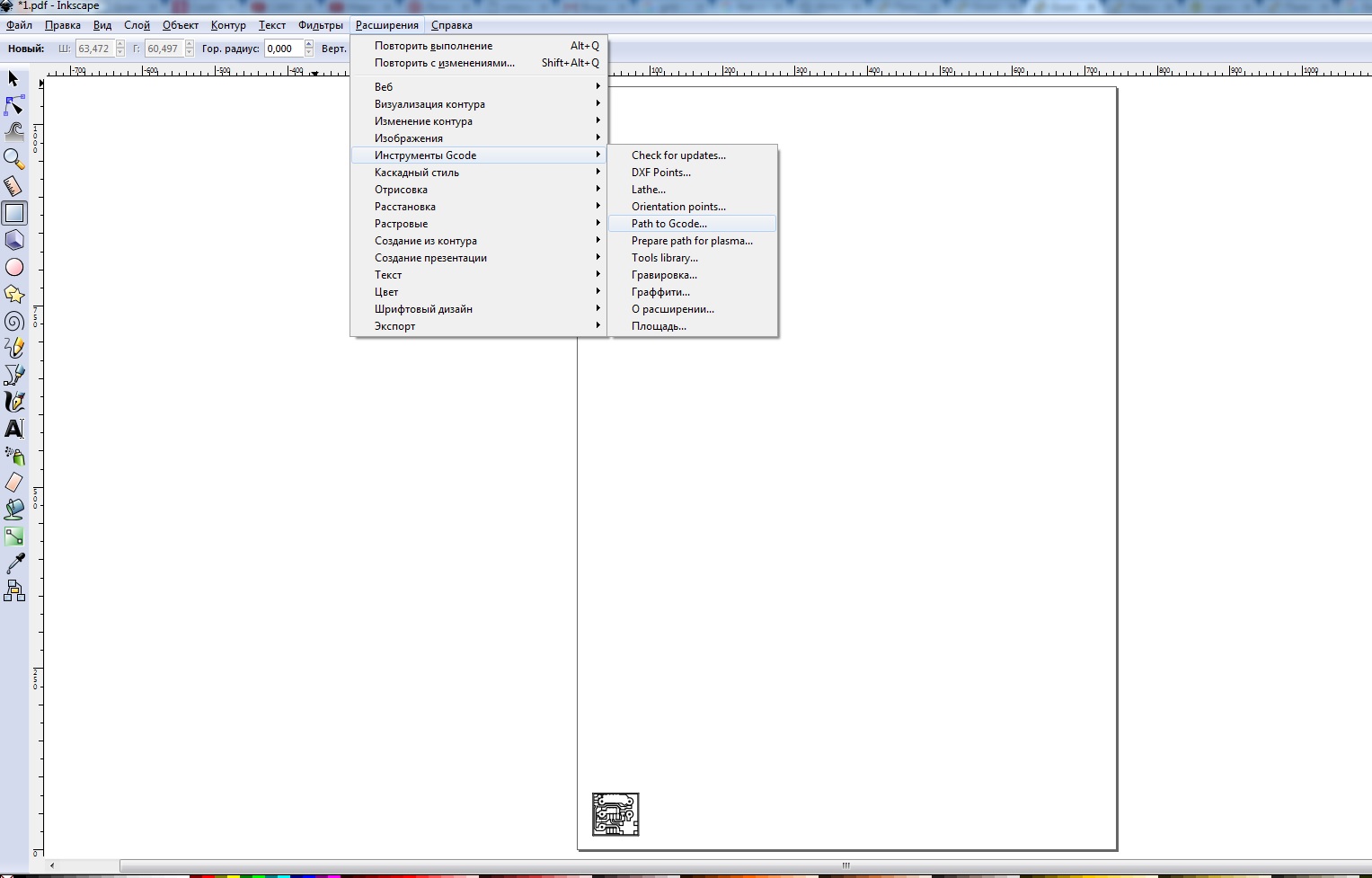Activate the Gradient tool
Screen dimensions: 1372x878
point(14,537)
